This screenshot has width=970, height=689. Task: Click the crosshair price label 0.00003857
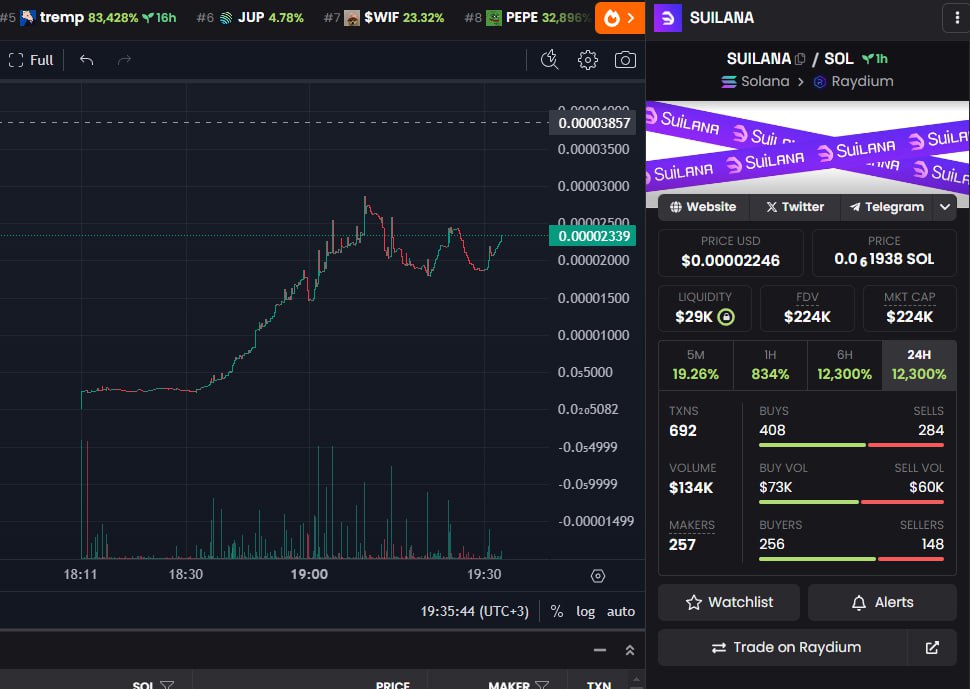click(x=593, y=122)
